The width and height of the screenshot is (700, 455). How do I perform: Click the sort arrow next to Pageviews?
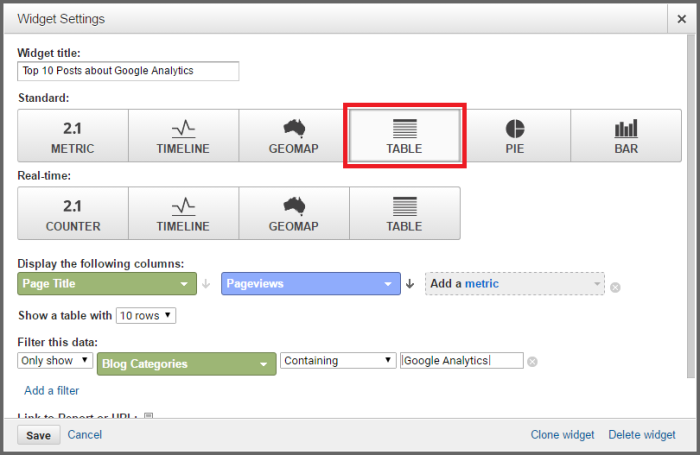(410, 284)
